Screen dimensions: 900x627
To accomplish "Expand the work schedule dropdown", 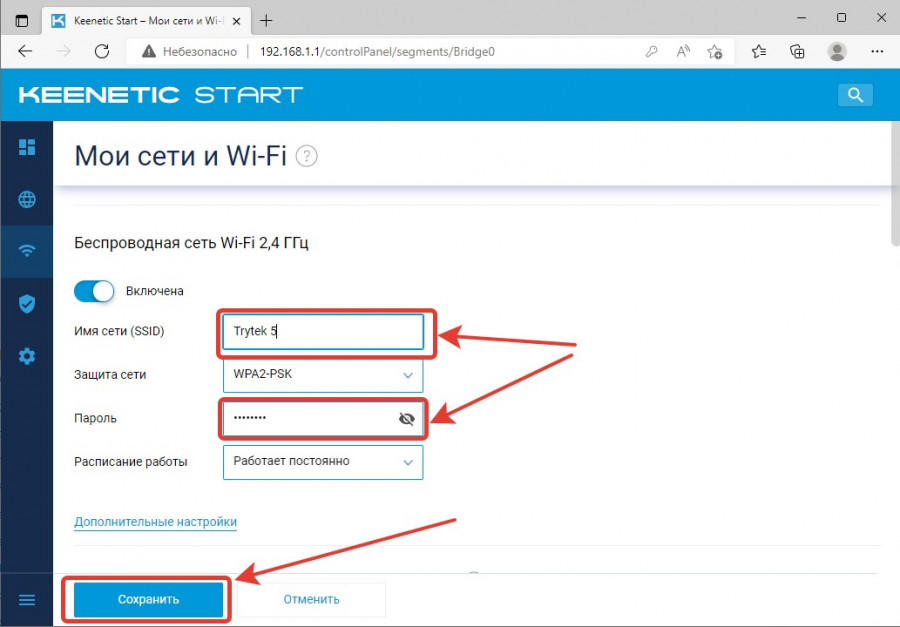I will pyautogui.click(x=322, y=461).
